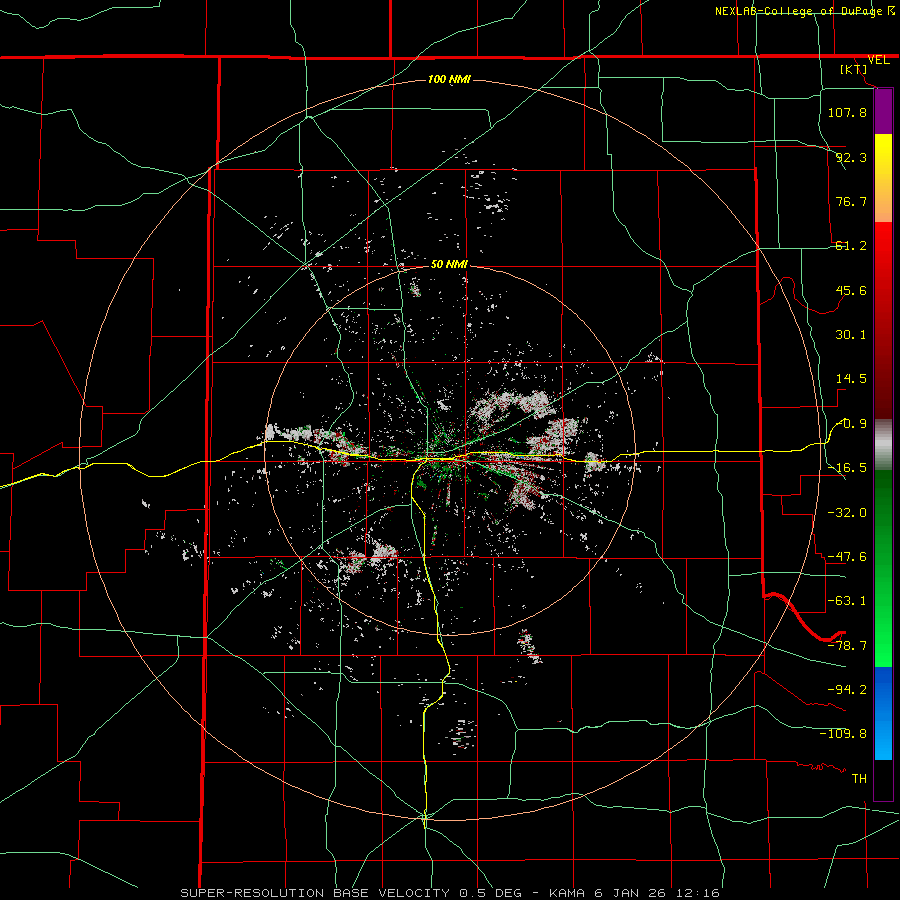Click the 50 NMI range ring label
The width and height of the screenshot is (900, 900).
coord(449,264)
